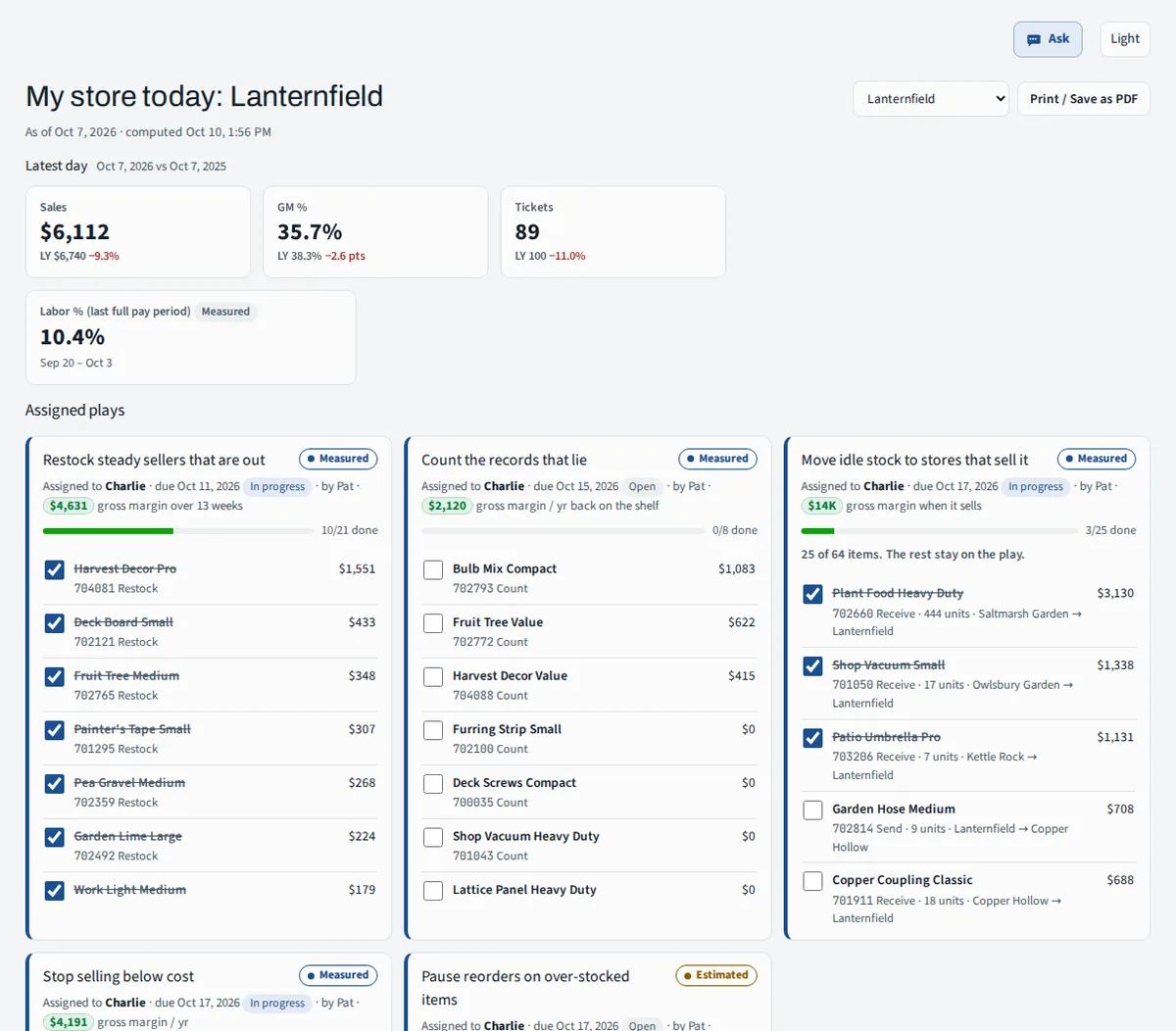The height and width of the screenshot is (1031, 1176).
Task: Click the $4,191 gross margin pill
Action: (x=69, y=1022)
